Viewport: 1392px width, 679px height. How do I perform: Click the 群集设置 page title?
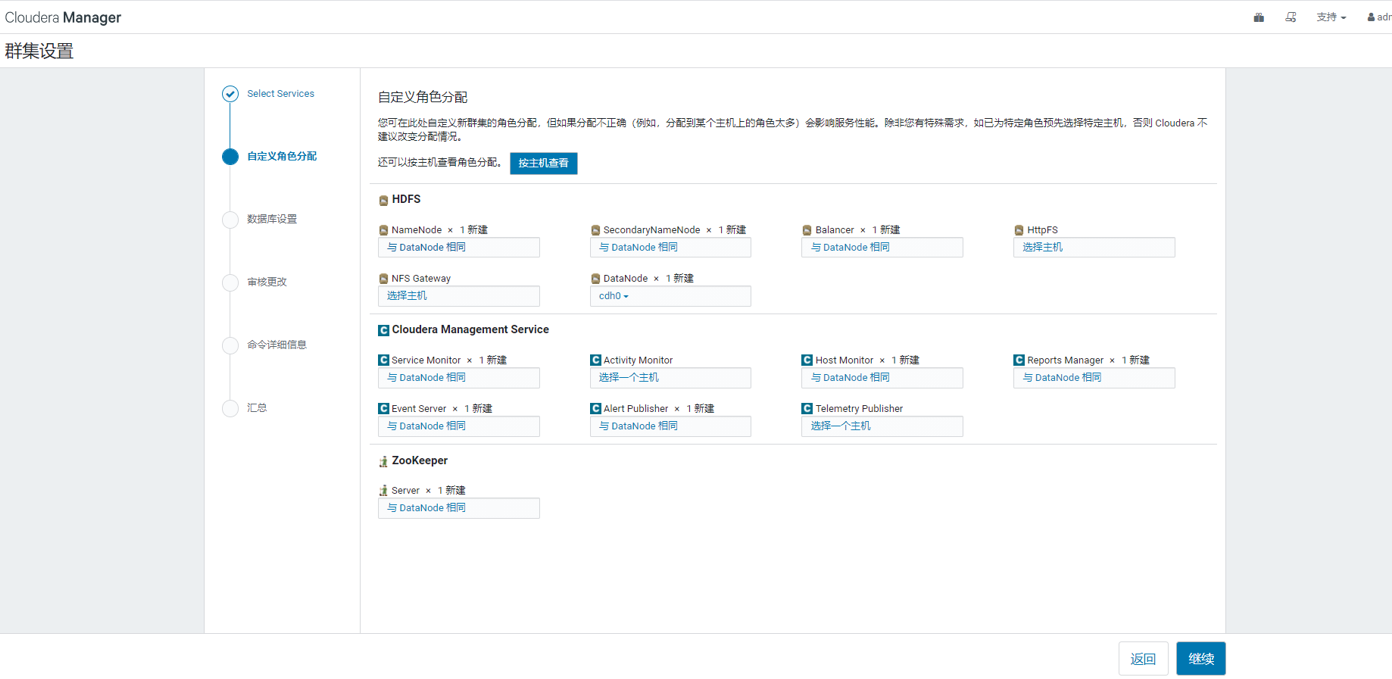(39, 51)
